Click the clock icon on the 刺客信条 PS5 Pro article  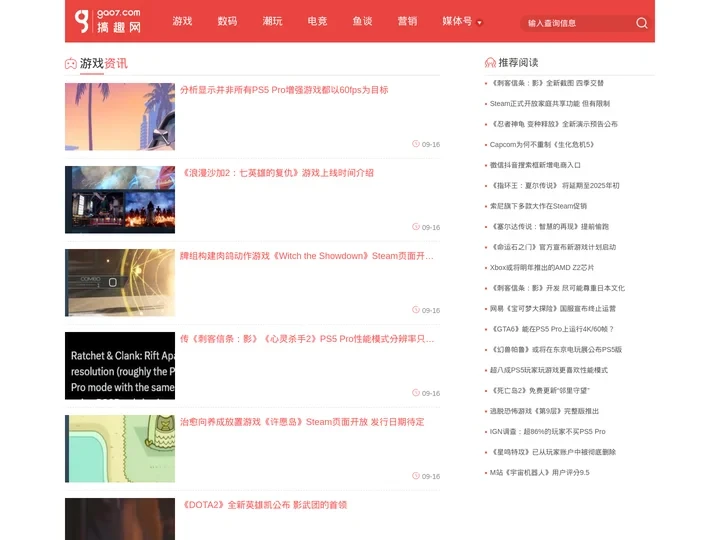[416, 393]
